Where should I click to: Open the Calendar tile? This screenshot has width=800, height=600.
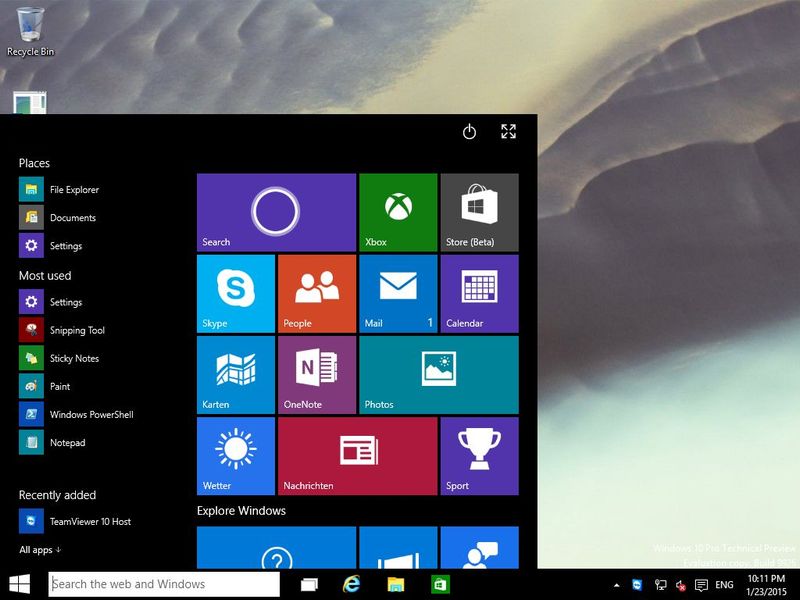(x=480, y=293)
